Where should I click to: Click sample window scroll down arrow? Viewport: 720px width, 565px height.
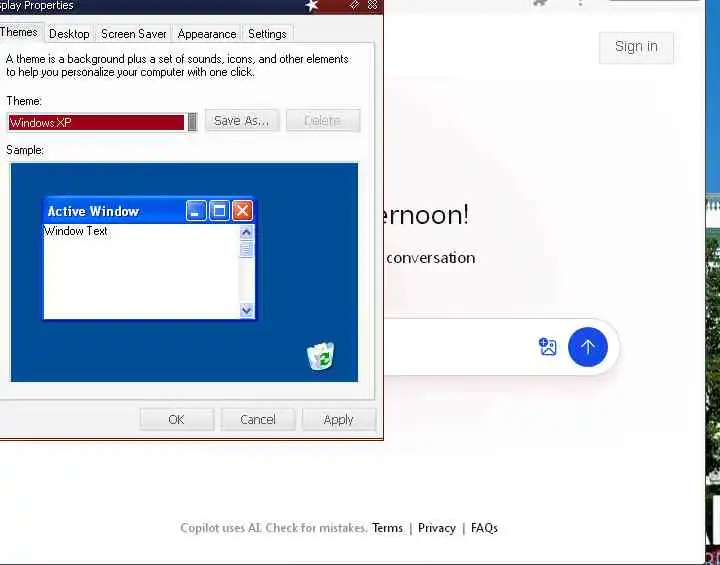tap(246, 310)
